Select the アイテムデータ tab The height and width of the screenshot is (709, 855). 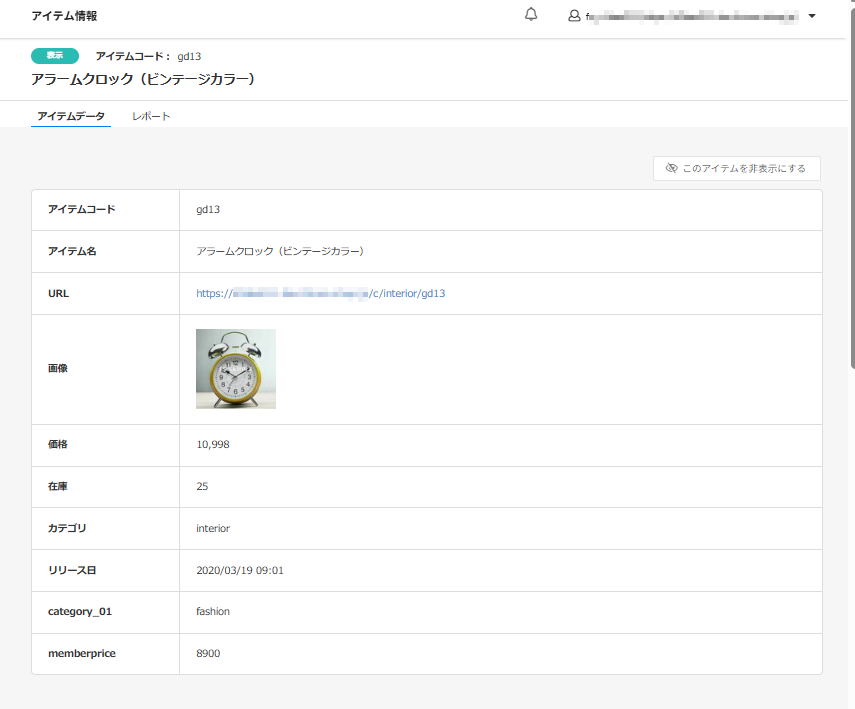coord(71,116)
